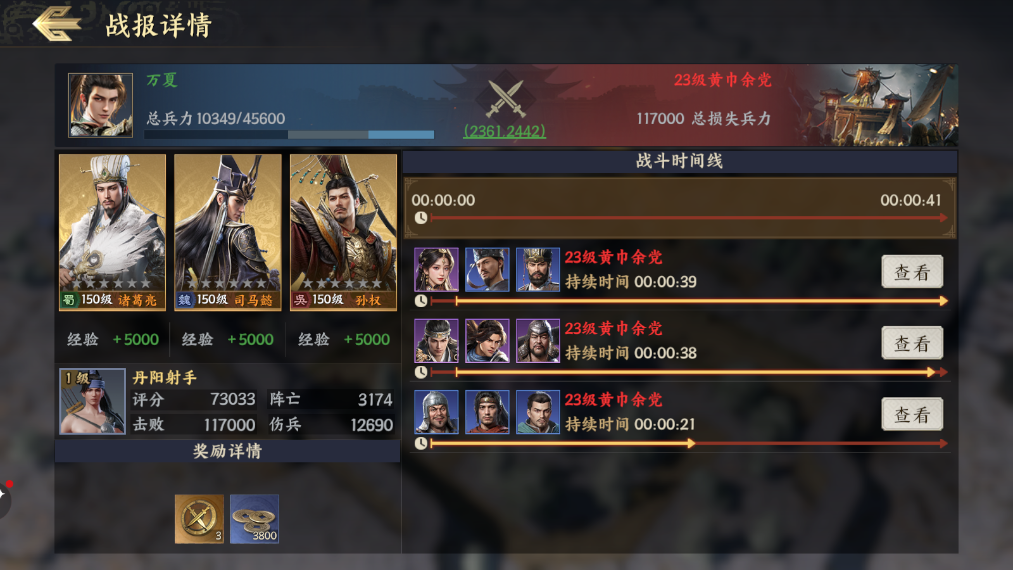The image size is (1013, 570).
Task: View the first battle lasting 00:00:39
Action: [x=912, y=272]
